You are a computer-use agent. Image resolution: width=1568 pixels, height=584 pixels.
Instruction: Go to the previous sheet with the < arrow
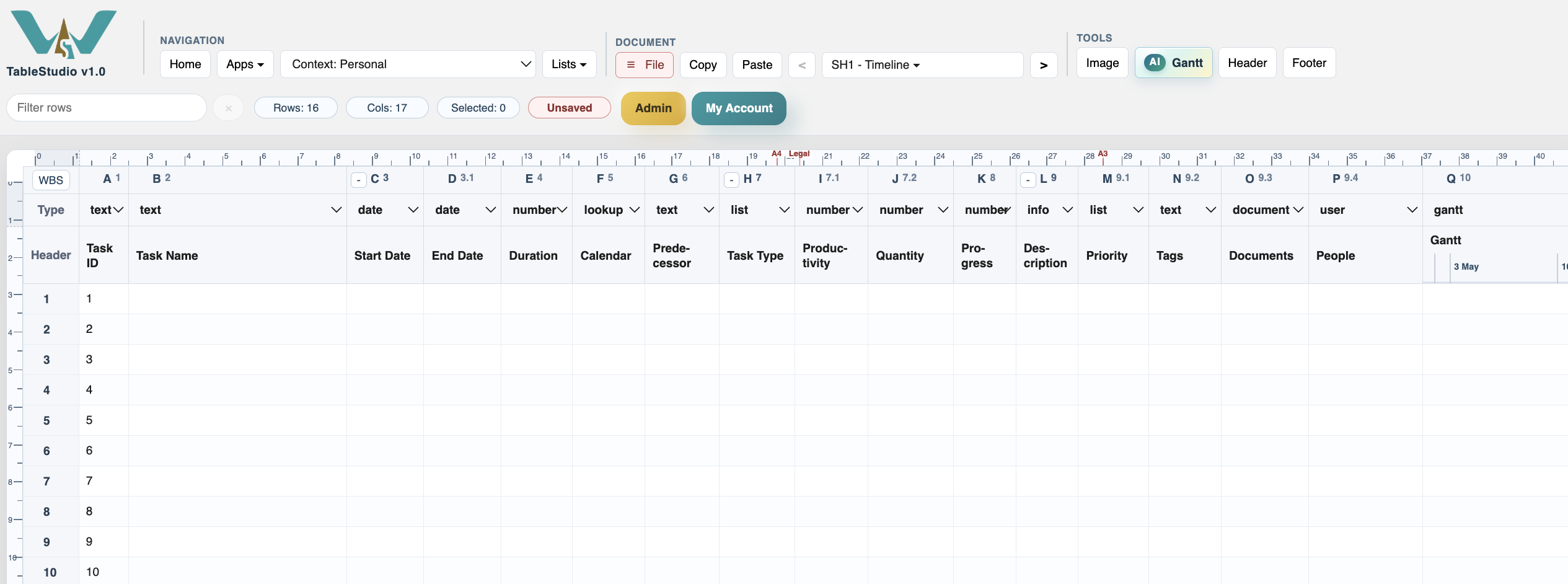(802, 65)
